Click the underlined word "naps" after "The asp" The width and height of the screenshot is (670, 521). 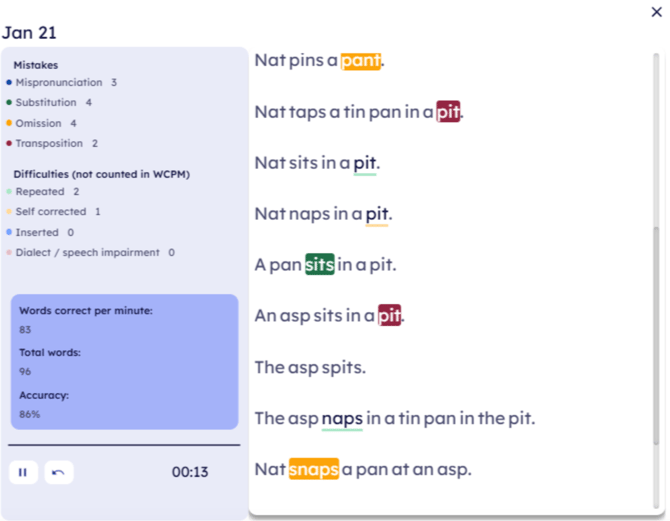point(342,418)
